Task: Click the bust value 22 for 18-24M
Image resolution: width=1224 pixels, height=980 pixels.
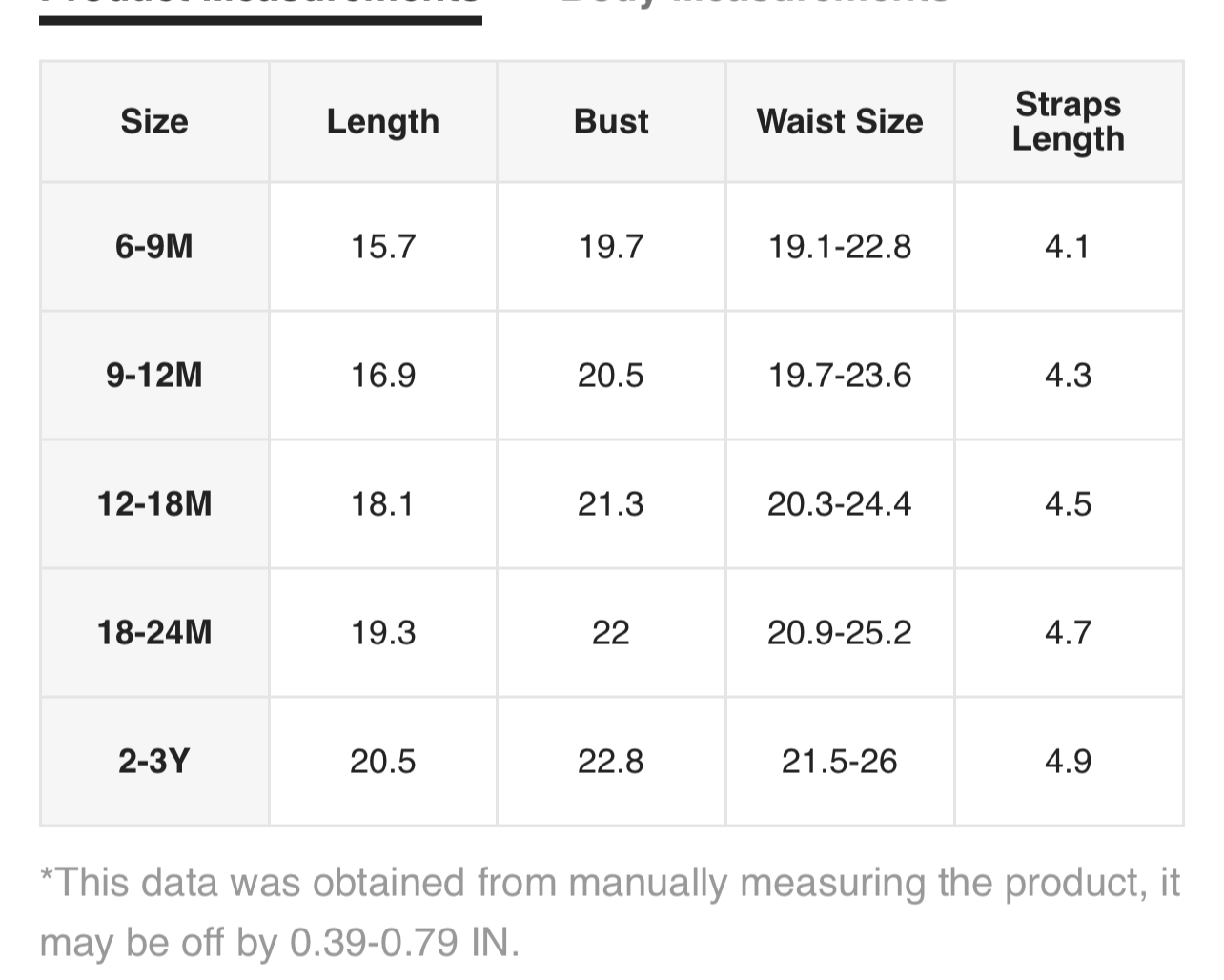Action: [x=611, y=633]
